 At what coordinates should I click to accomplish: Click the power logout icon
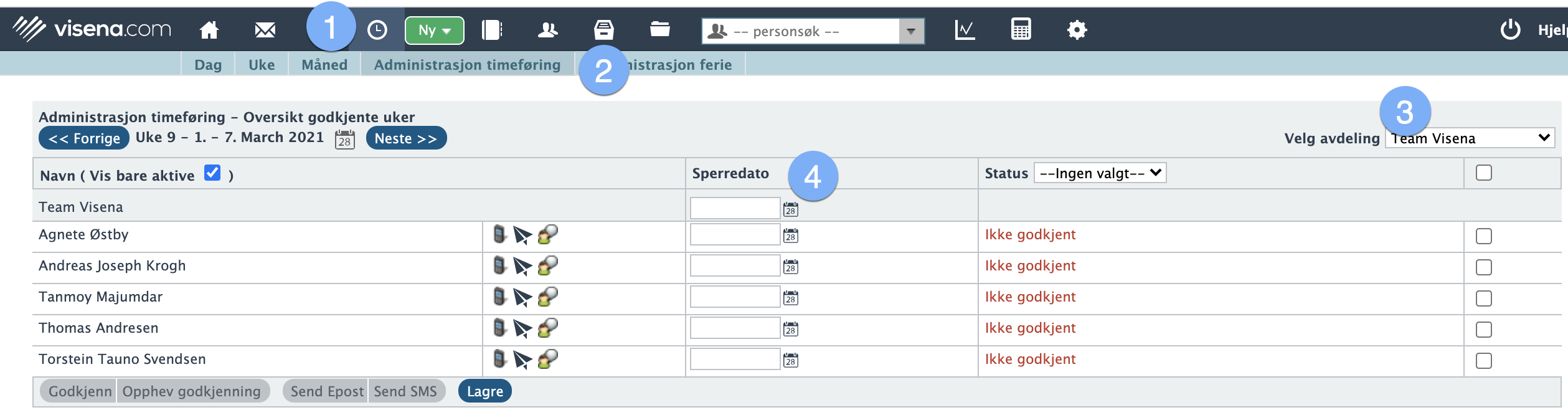(1510, 30)
